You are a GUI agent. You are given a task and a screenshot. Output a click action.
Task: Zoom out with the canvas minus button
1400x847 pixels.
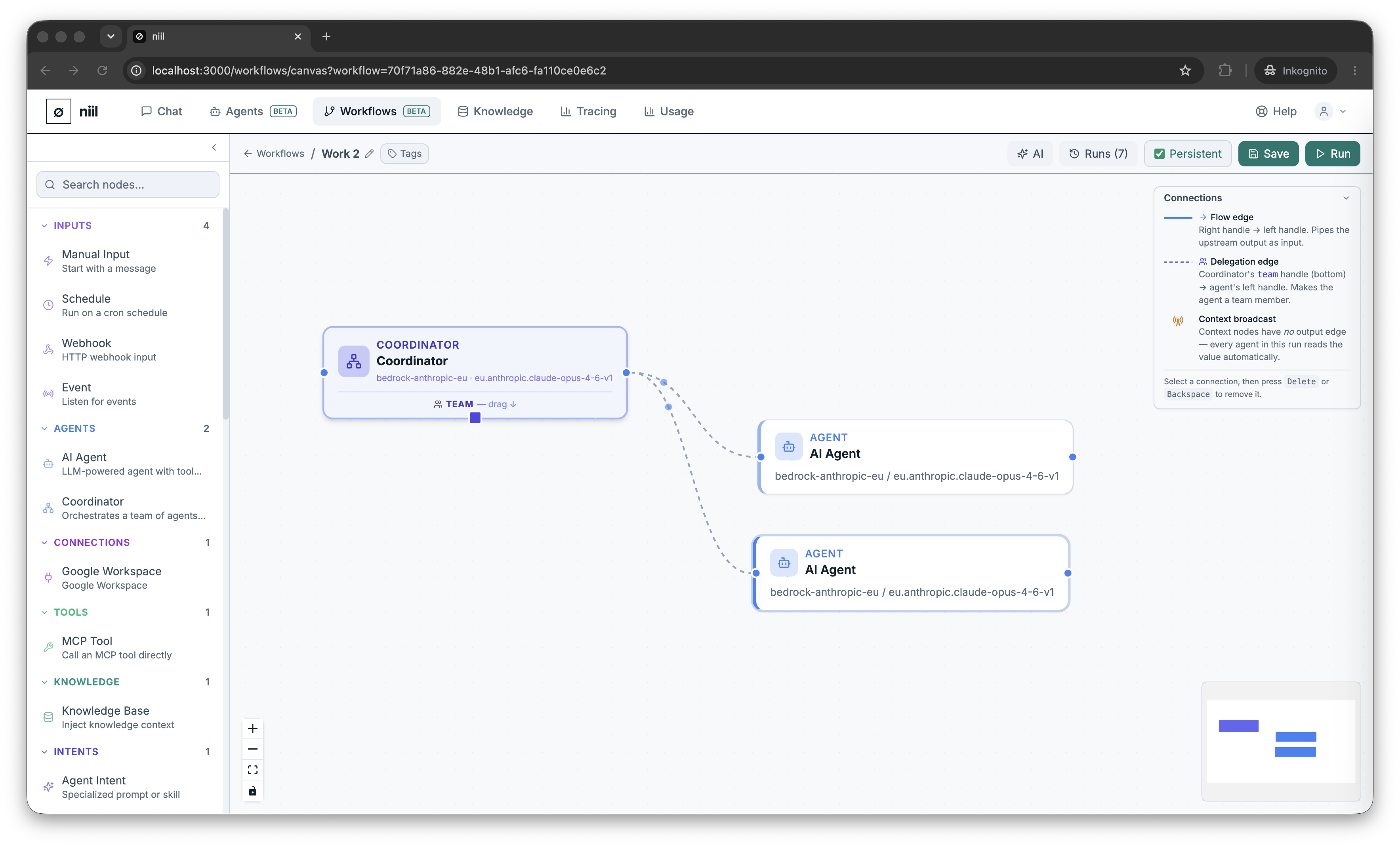pyautogui.click(x=253, y=749)
